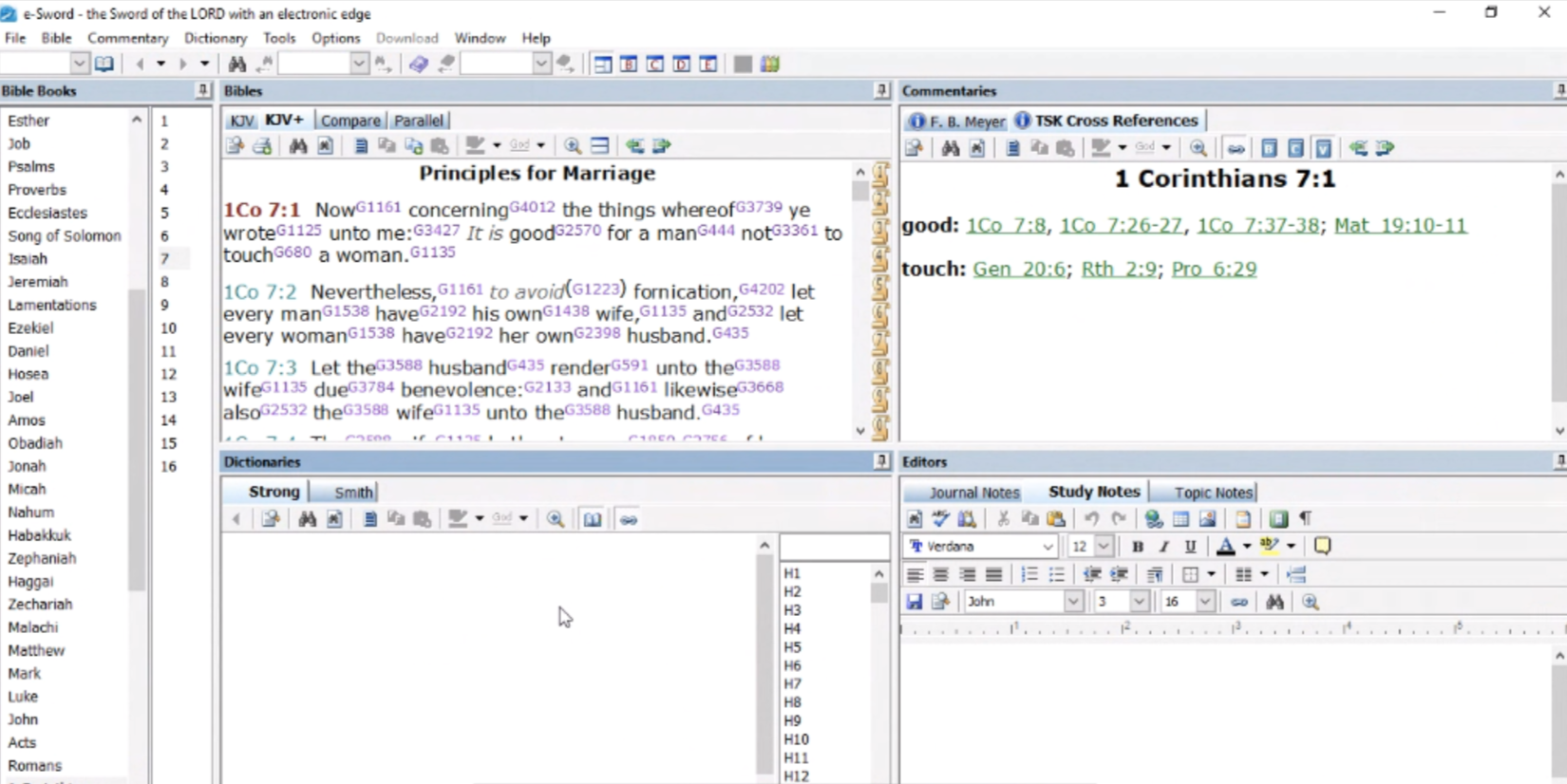Toggle Bold formatting in Editors

coord(1137,546)
